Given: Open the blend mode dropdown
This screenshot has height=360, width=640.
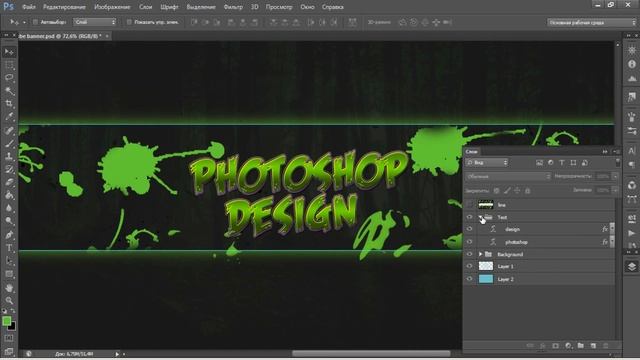Looking at the screenshot, I should (x=508, y=176).
